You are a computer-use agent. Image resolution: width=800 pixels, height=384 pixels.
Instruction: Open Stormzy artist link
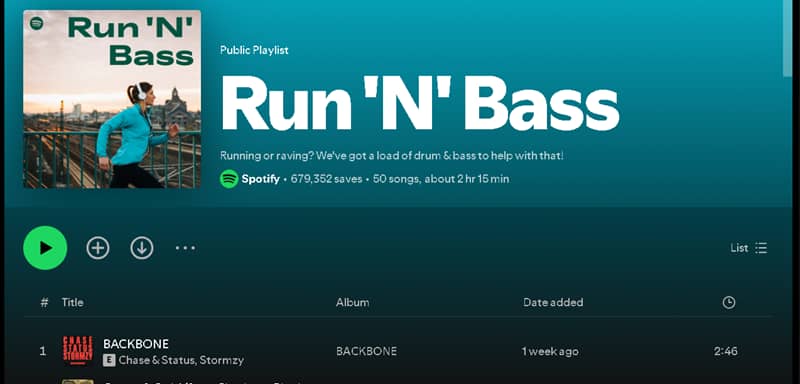tap(221, 361)
